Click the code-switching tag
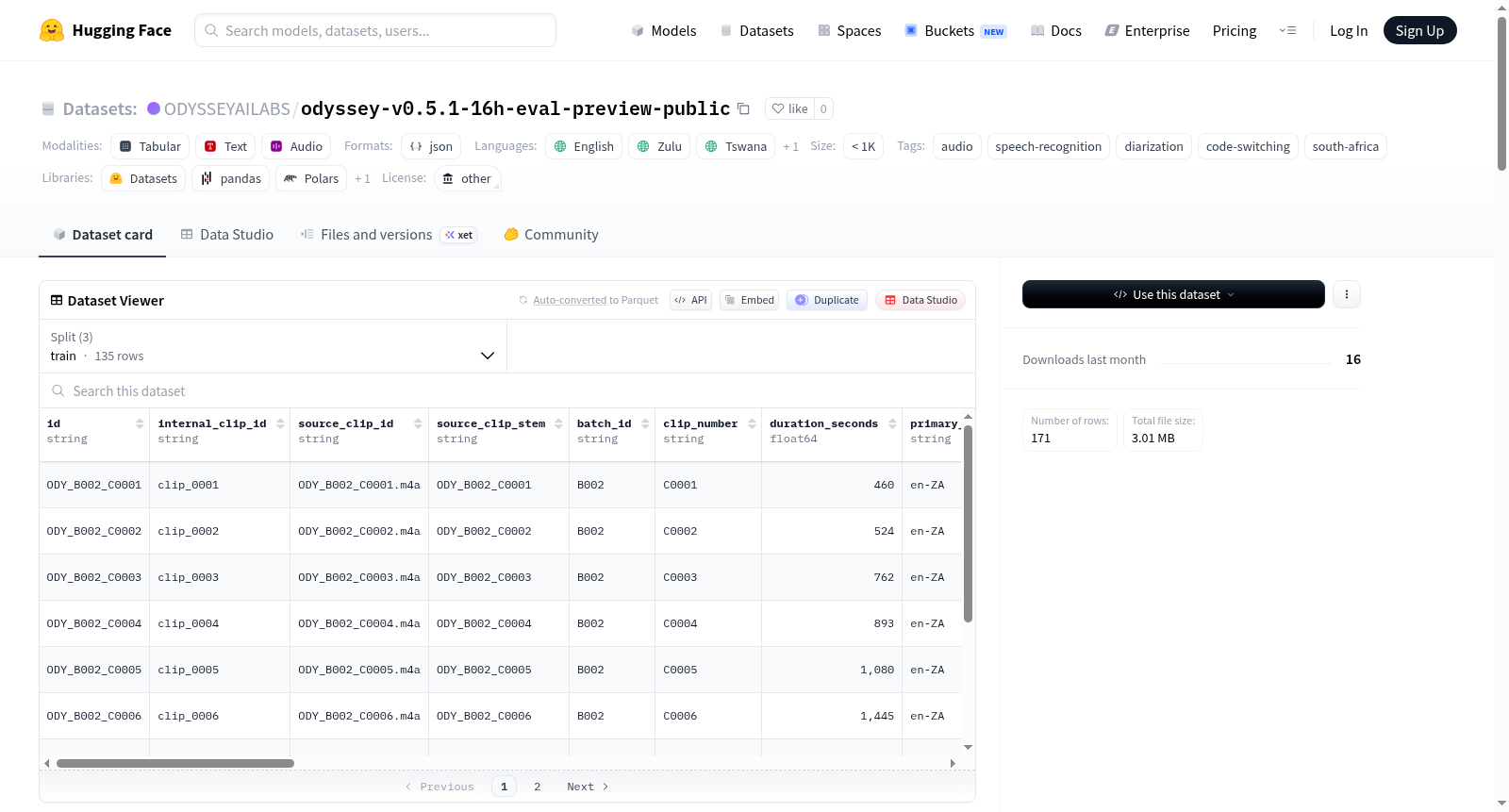This screenshot has height=812, width=1509. [x=1248, y=146]
